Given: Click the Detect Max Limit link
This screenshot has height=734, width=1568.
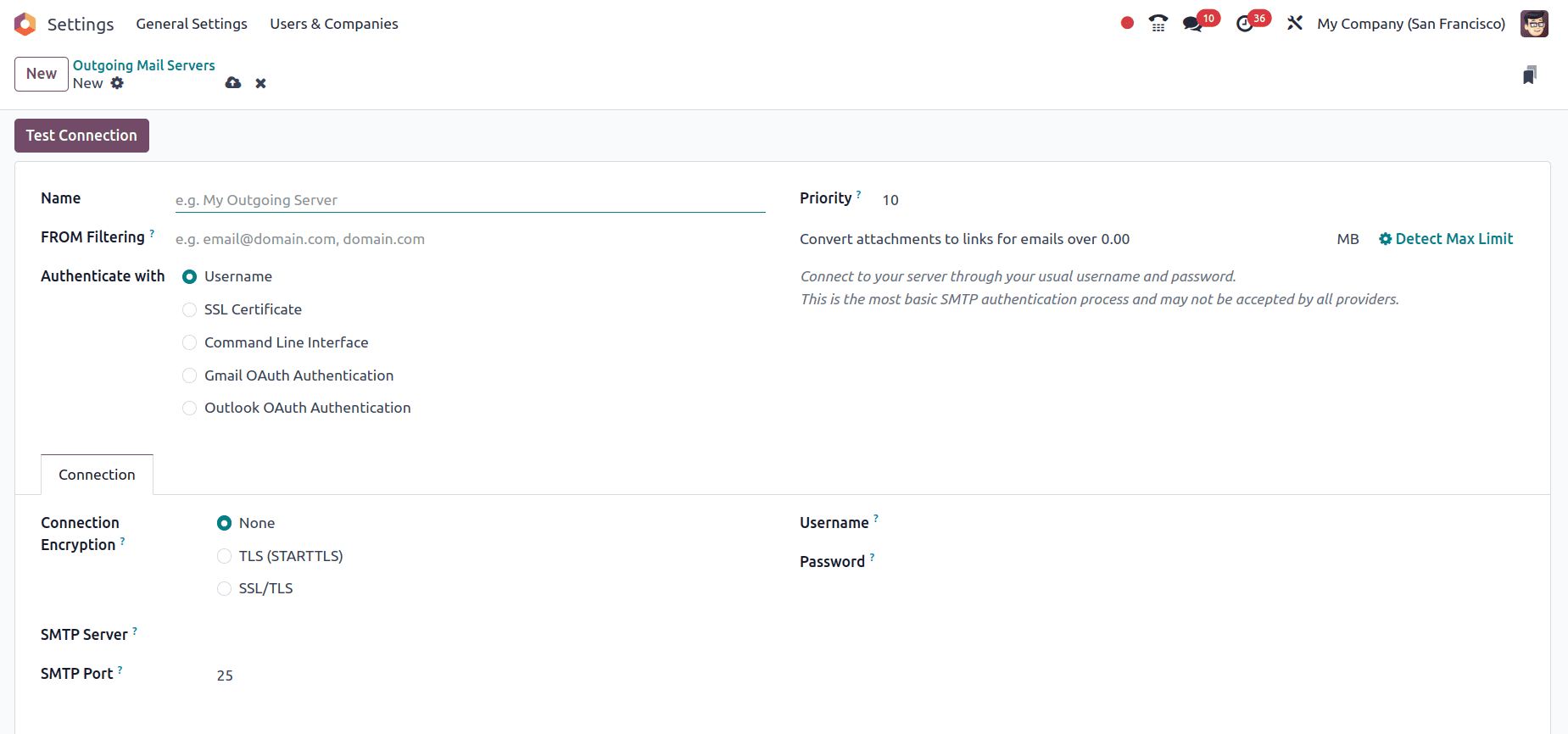Looking at the screenshot, I should click(1446, 239).
